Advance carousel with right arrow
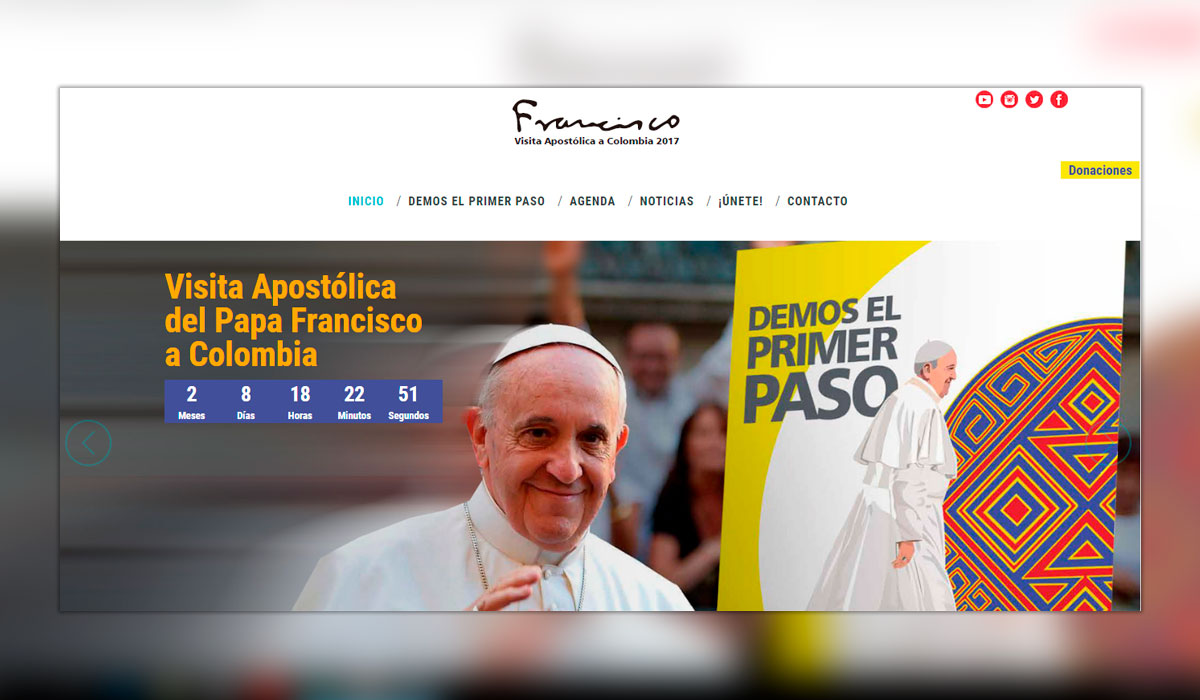This screenshot has height=700, width=1200. point(1109,443)
